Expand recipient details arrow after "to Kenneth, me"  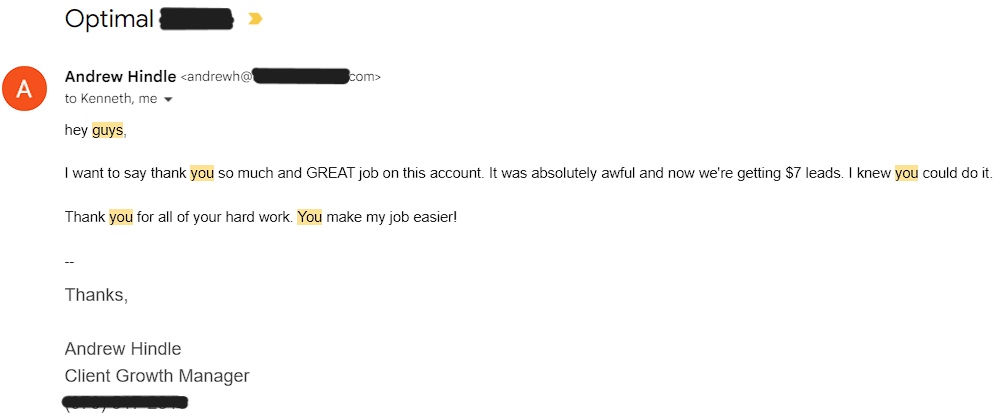point(168,100)
